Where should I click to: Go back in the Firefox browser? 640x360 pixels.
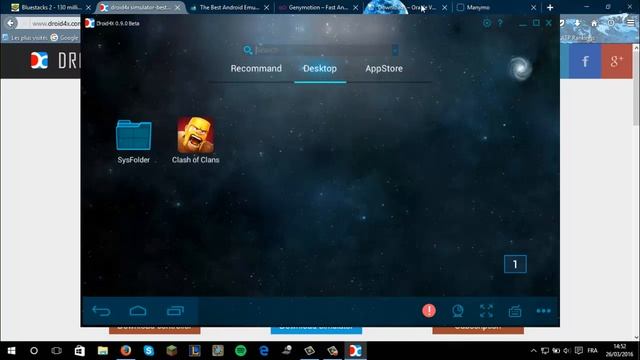(x=11, y=23)
